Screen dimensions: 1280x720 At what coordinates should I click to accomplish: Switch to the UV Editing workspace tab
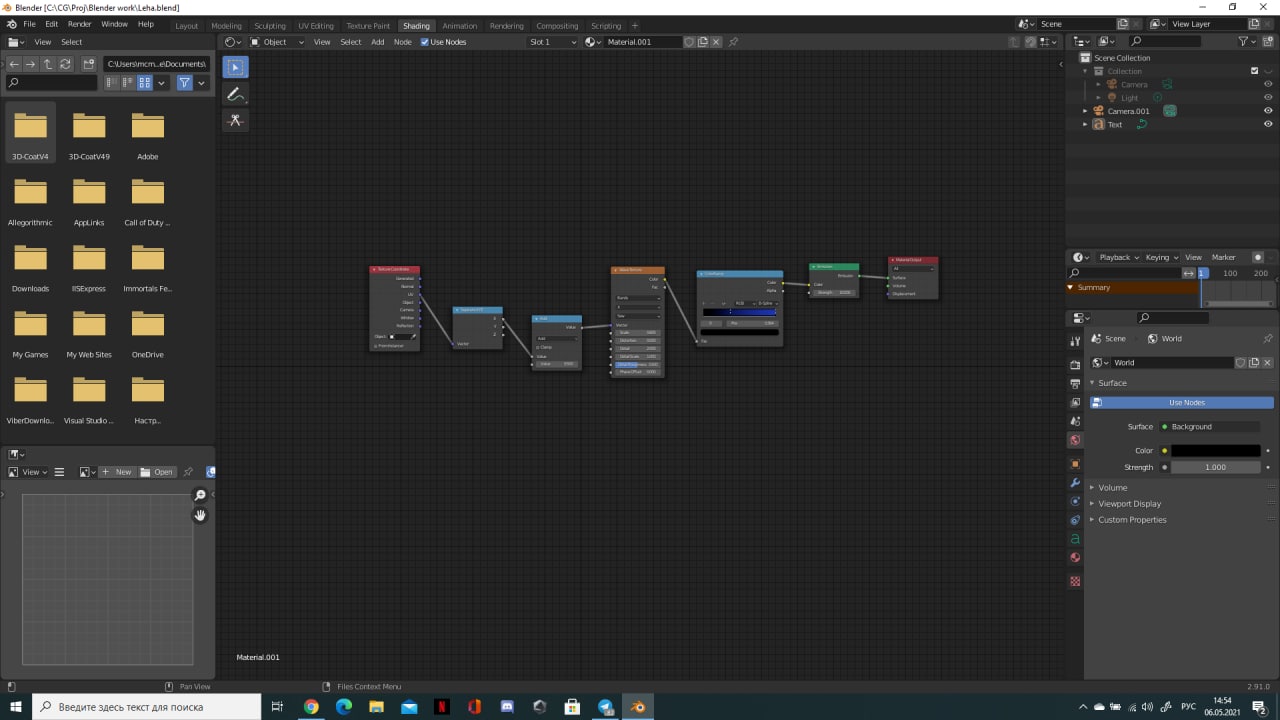point(316,26)
